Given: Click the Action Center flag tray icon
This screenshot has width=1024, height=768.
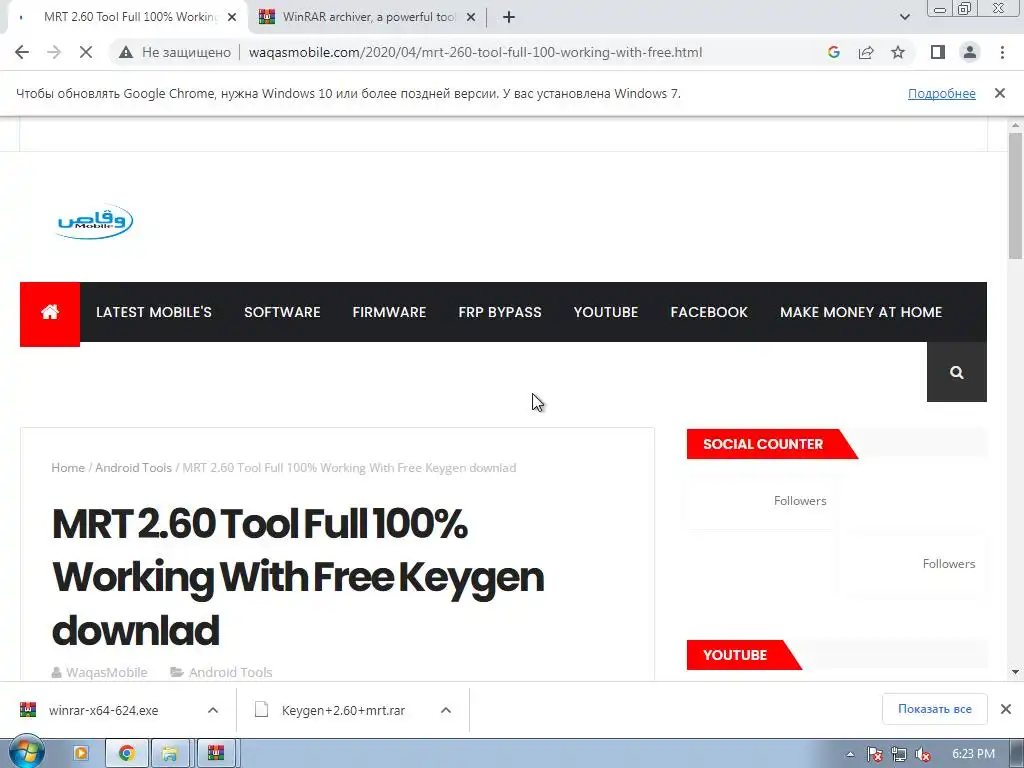Looking at the screenshot, I should [874, 754].
